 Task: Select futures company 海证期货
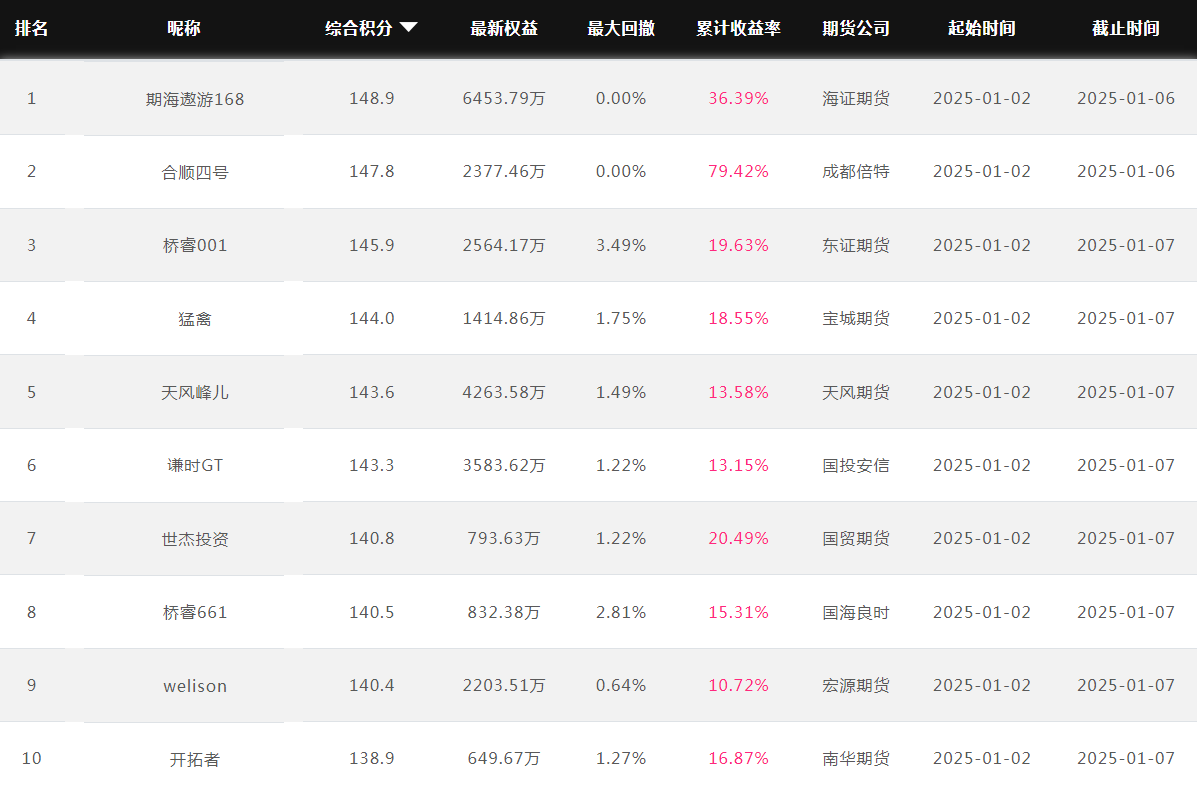(856, 98)
